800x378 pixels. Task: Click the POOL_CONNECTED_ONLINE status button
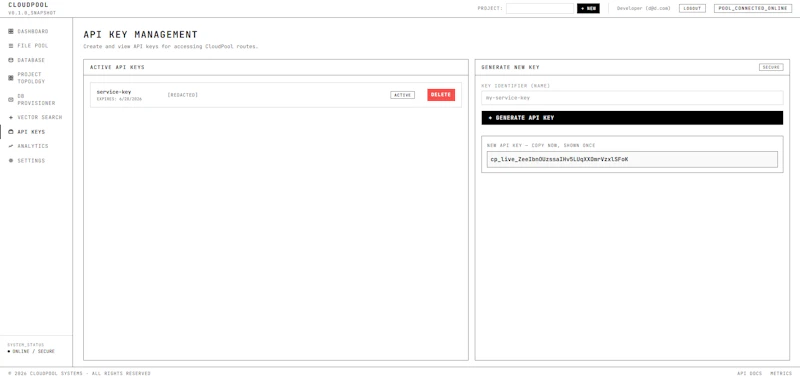coord(753,9)
